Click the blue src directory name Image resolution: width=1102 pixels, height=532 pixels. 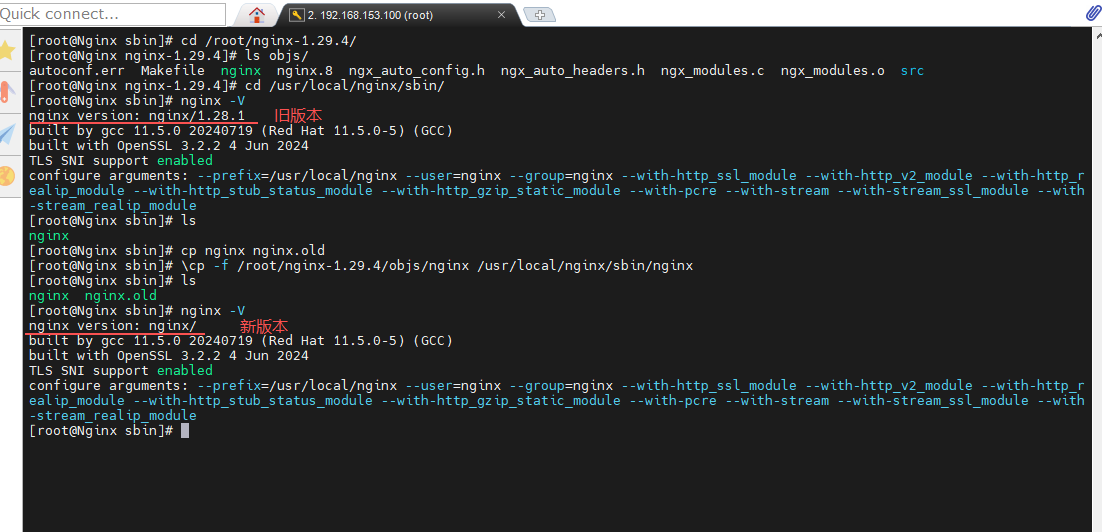click(x=912, y=70)
